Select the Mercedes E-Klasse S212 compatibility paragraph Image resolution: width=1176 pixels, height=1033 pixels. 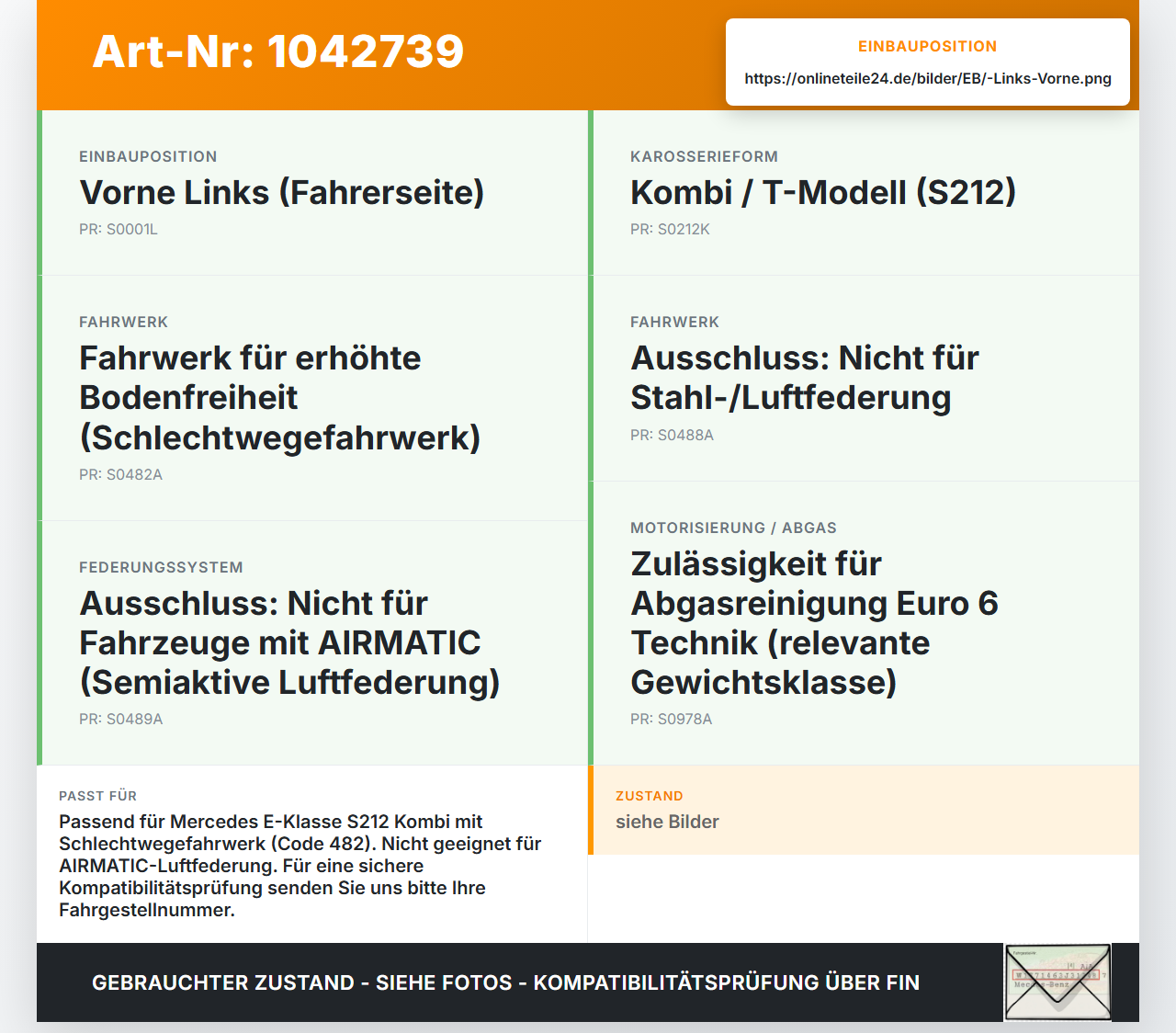click(300, 866)
